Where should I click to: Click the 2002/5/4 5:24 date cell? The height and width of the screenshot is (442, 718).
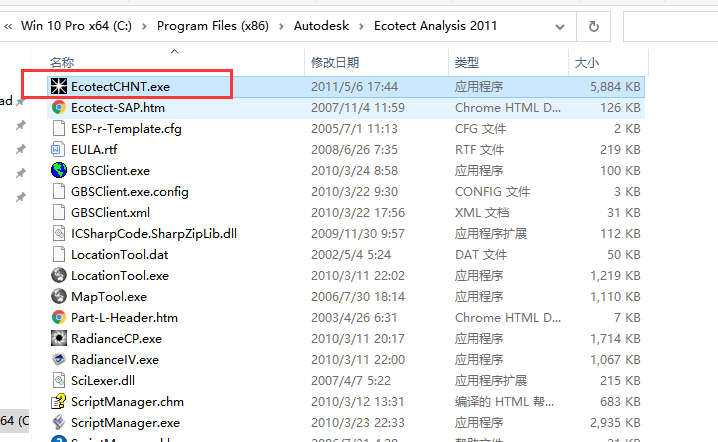(351, 255)
